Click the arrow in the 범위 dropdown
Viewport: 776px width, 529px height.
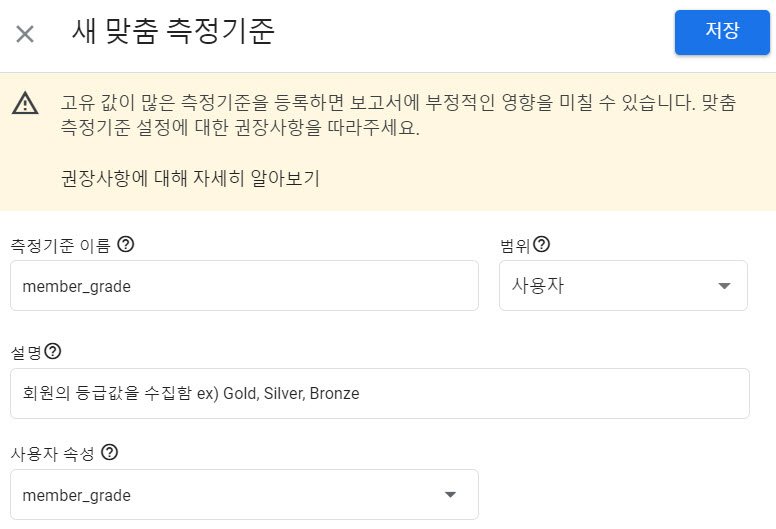pyautogui.click(x=724, y=287)
